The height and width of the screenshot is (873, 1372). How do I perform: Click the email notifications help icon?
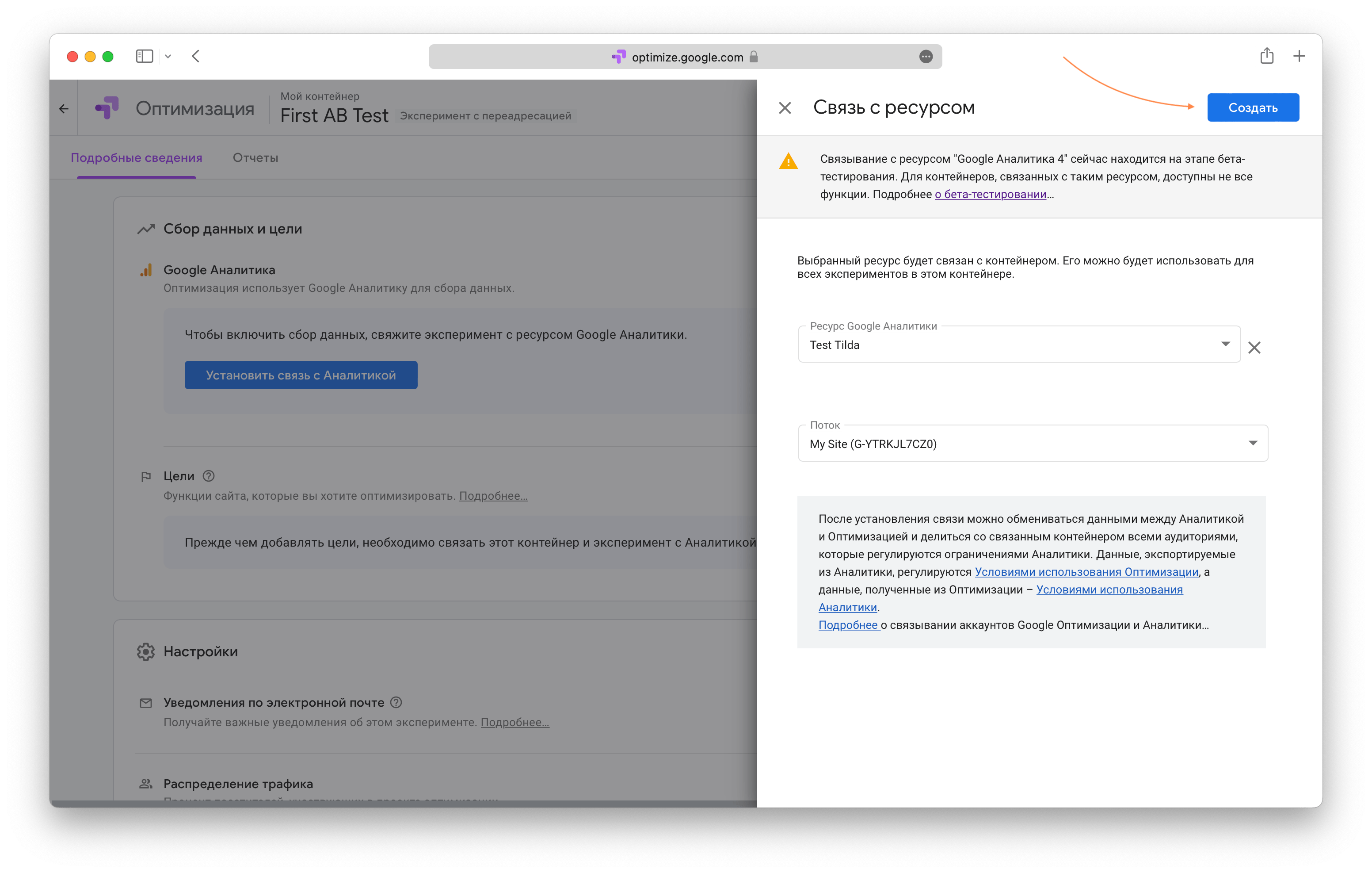coord(396,702)
